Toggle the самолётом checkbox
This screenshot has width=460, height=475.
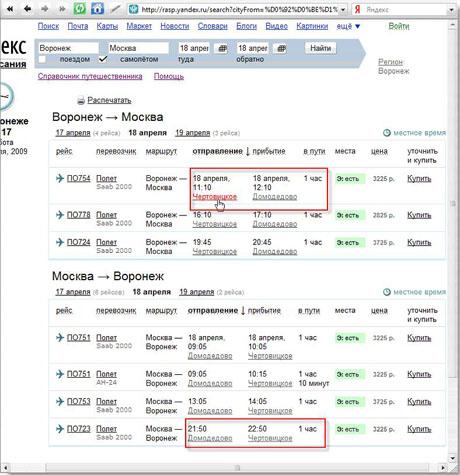click(x=103, y=59)
